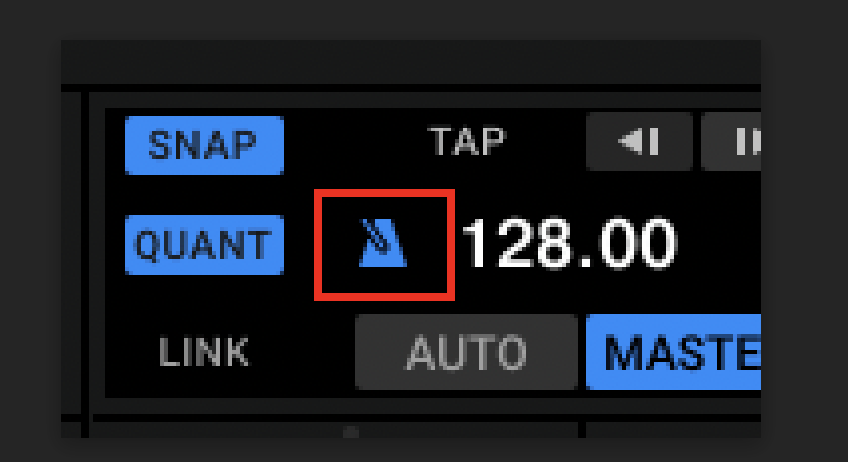Nudge the tempo slower with the left bend button

click(639, 142)
